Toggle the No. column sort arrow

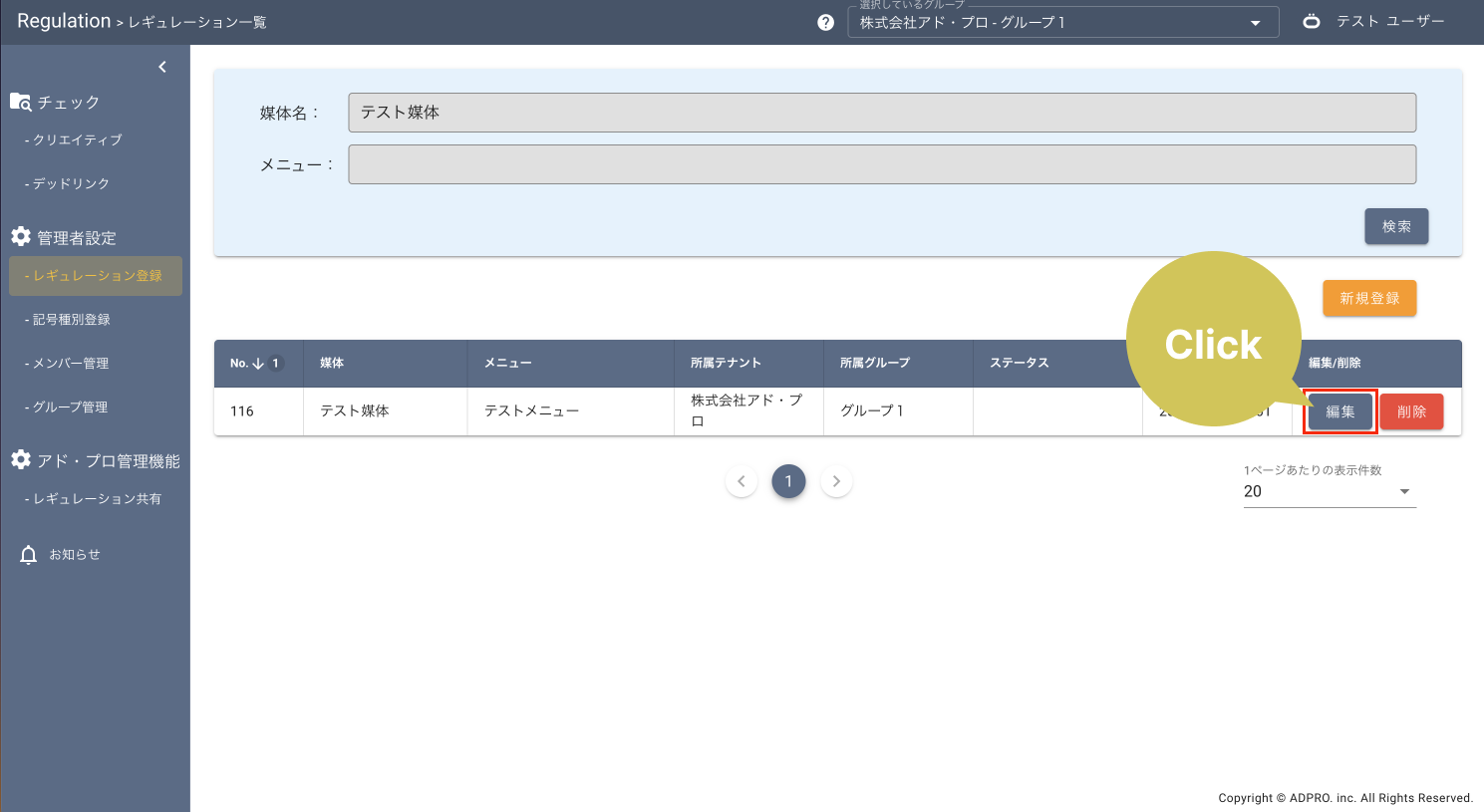(257, 363)
